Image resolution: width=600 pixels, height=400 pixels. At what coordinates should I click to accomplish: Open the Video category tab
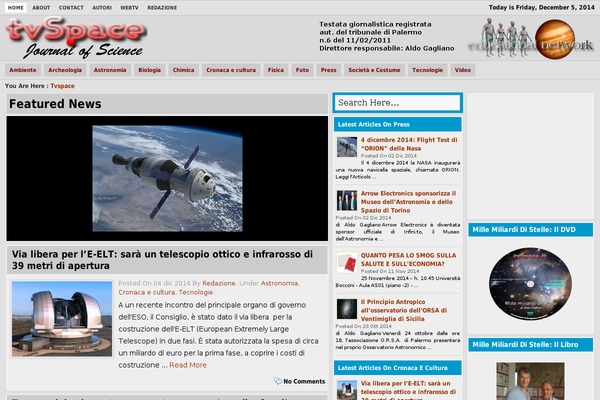[x=463, y=70]
